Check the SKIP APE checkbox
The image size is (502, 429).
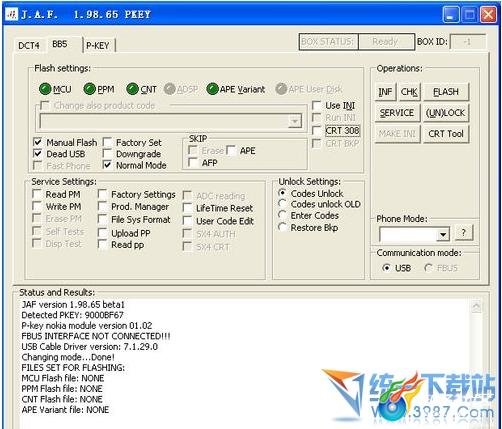(231, 150)
